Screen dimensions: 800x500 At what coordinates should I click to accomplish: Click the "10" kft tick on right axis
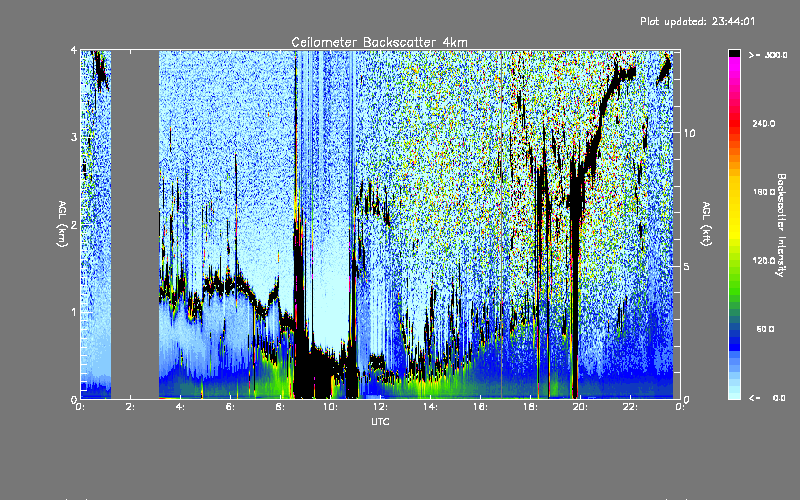(x=689, y=133)
